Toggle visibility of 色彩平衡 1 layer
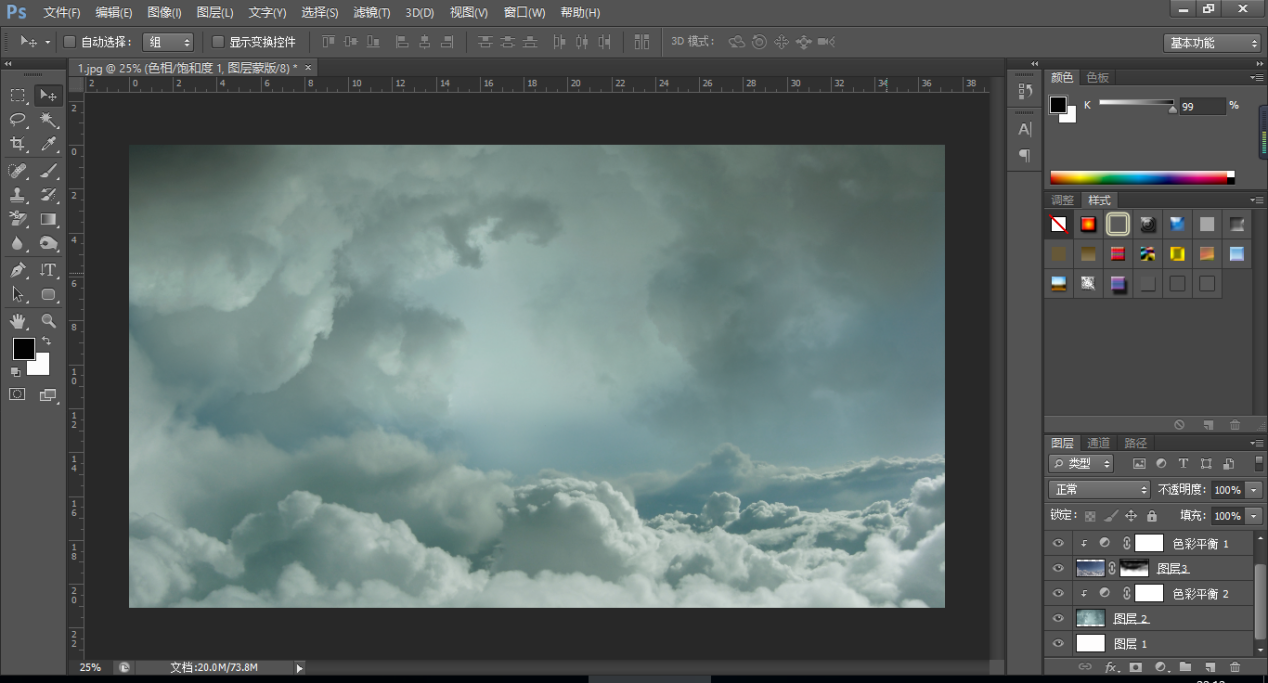This screenshot has width=1268, height=683. [1058, 543]
